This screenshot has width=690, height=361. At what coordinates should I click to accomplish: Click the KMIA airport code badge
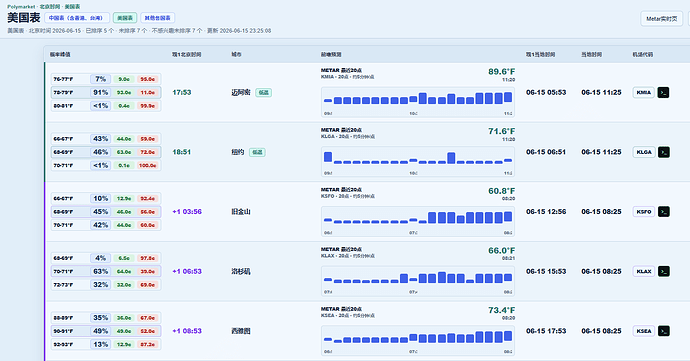click(x=644, y=92)
